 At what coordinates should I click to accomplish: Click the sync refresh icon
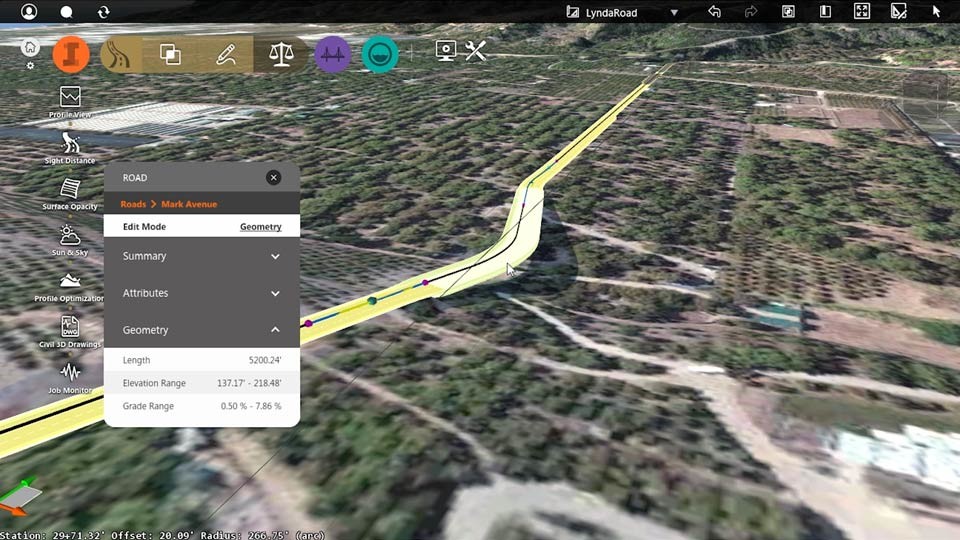click(103, 12)
